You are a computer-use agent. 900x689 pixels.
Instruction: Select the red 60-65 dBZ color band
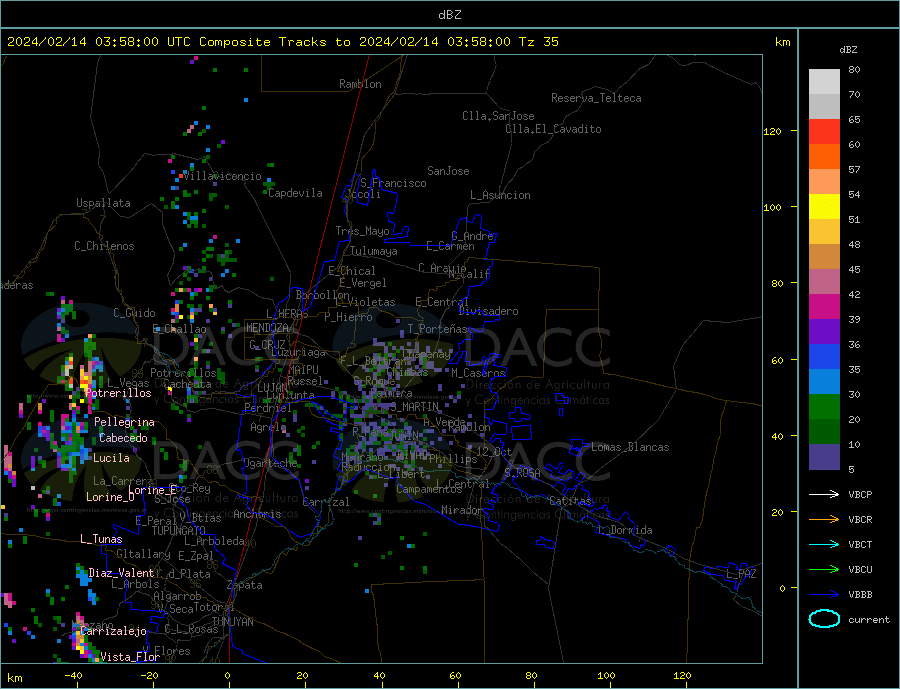(824, 131)
